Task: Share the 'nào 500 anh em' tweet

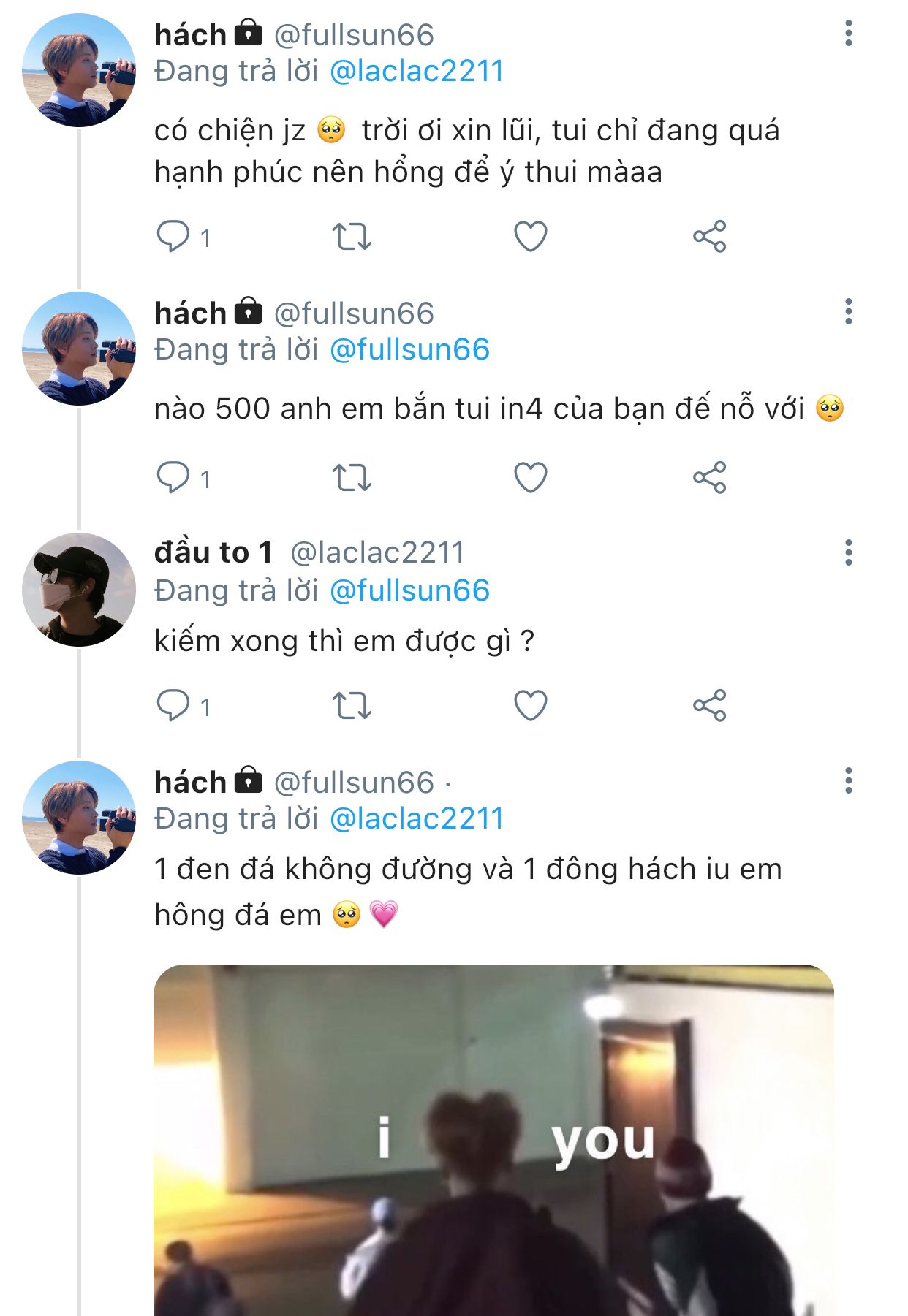Action: click(709, 478)
